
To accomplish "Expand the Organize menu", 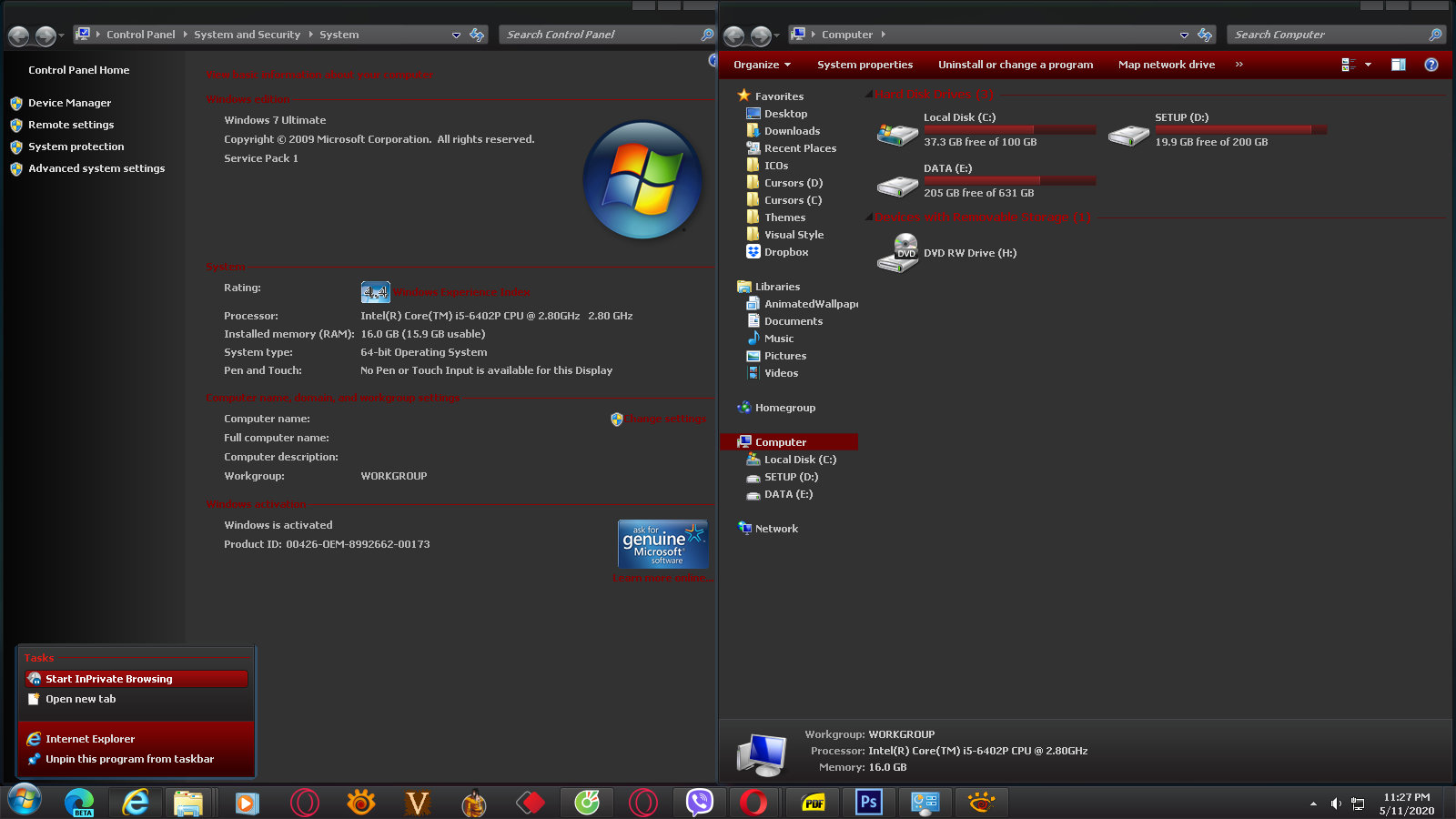I will point(763,65).
